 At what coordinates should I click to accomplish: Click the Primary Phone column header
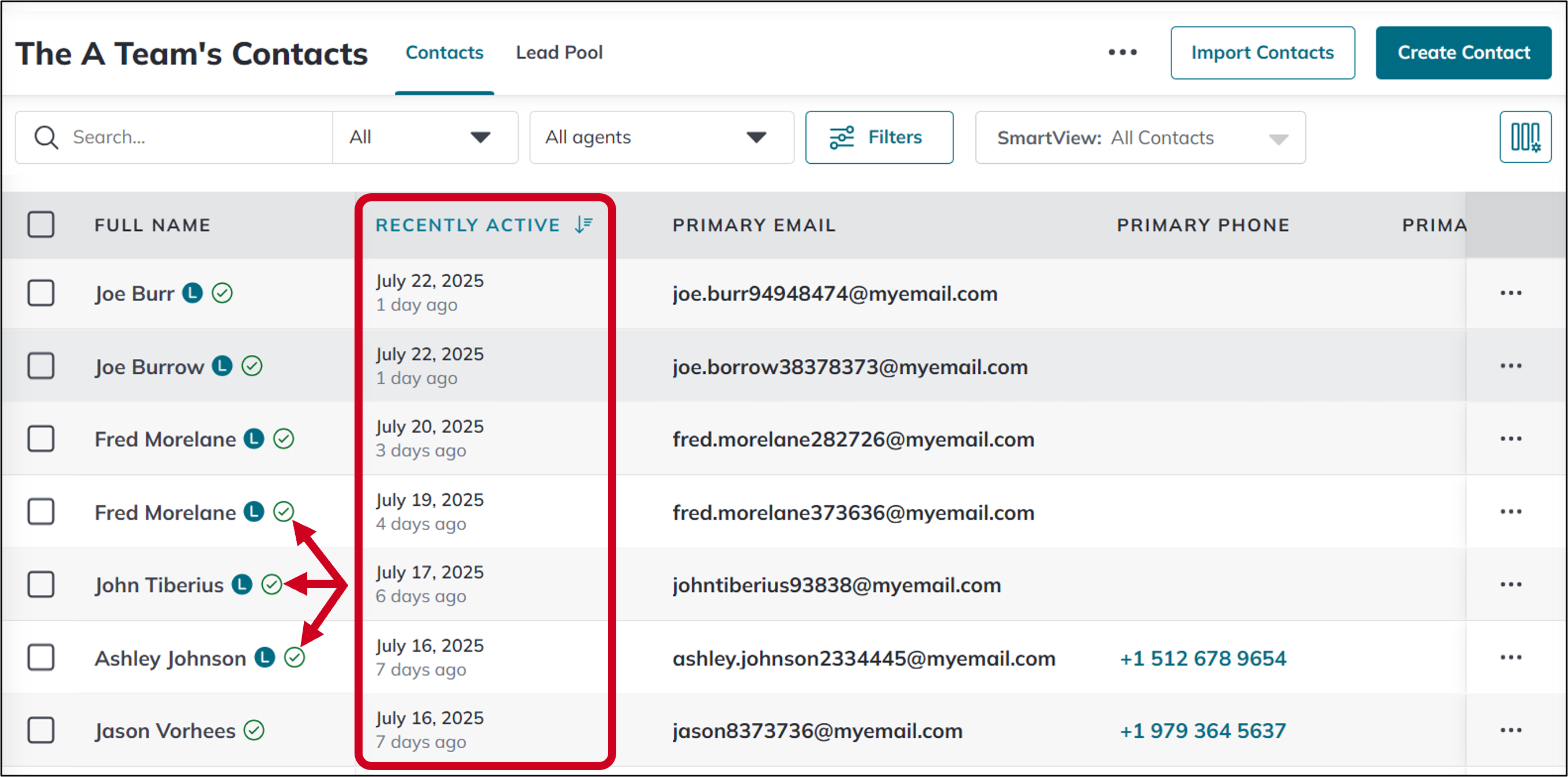click(x=1204, y=226)
